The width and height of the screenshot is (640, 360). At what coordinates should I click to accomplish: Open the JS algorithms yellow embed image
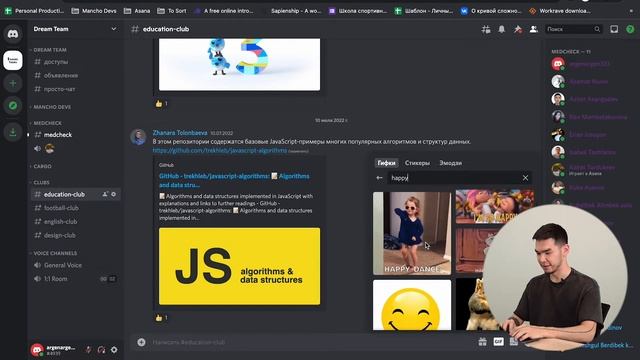click(x=239, y=266)
